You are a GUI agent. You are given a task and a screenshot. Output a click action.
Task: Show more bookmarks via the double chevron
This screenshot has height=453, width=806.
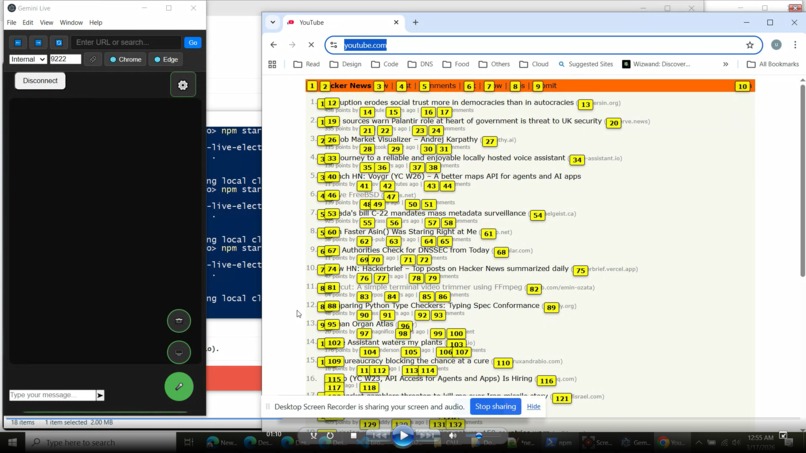pos(725,64)
